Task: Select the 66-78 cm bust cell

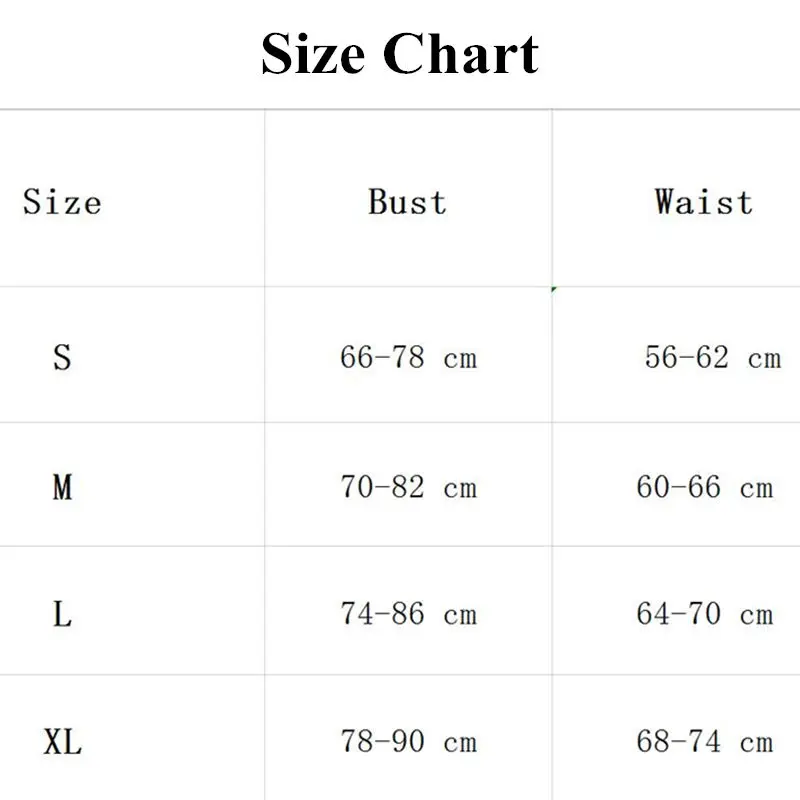Action: point(408,355)
